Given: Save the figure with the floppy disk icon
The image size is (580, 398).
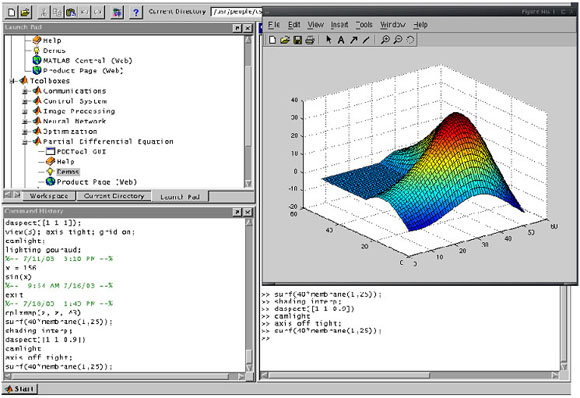Looking at the screenshot, I should click(297, 40).
